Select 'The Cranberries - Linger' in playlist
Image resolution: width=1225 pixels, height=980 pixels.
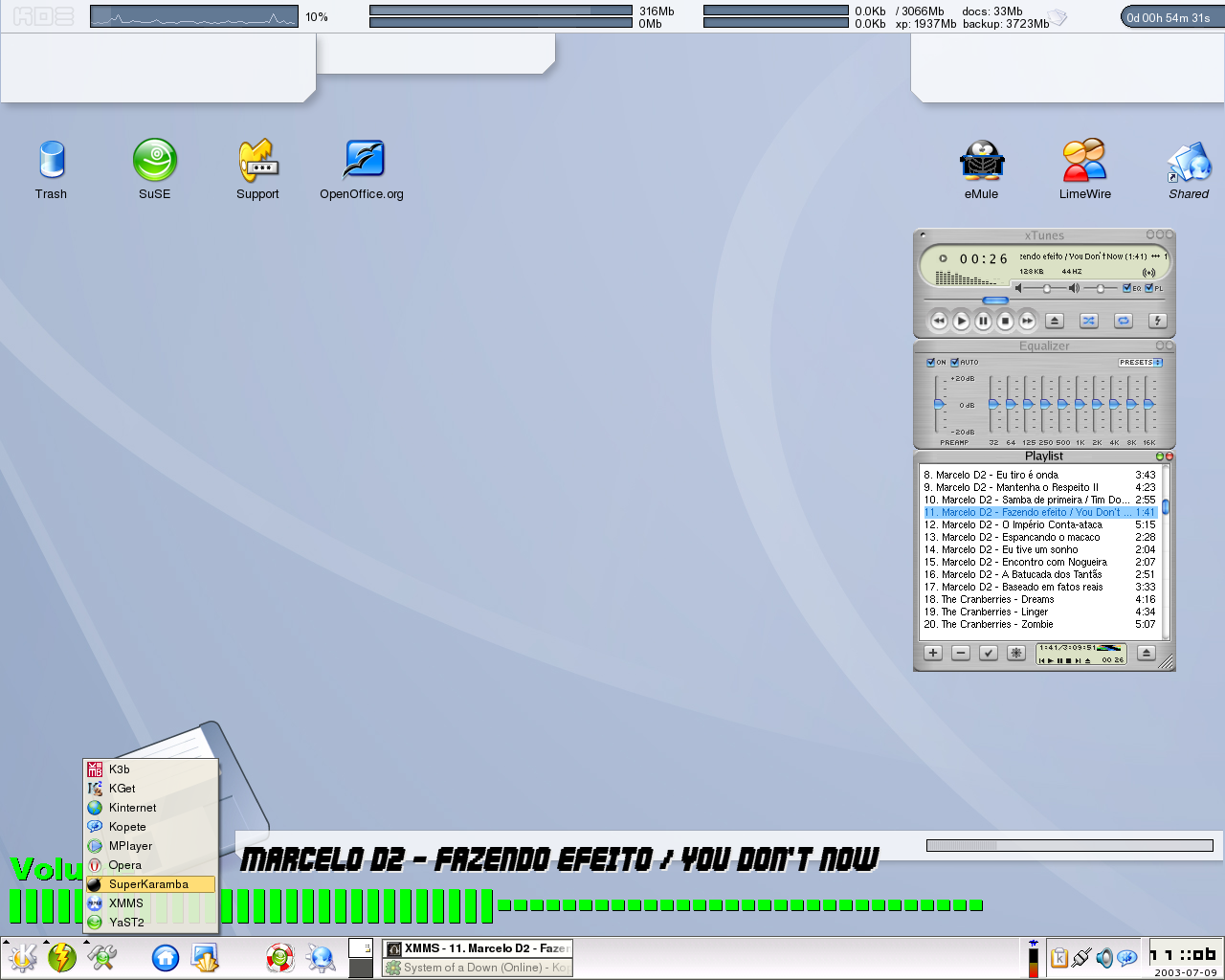point(1039,612)
